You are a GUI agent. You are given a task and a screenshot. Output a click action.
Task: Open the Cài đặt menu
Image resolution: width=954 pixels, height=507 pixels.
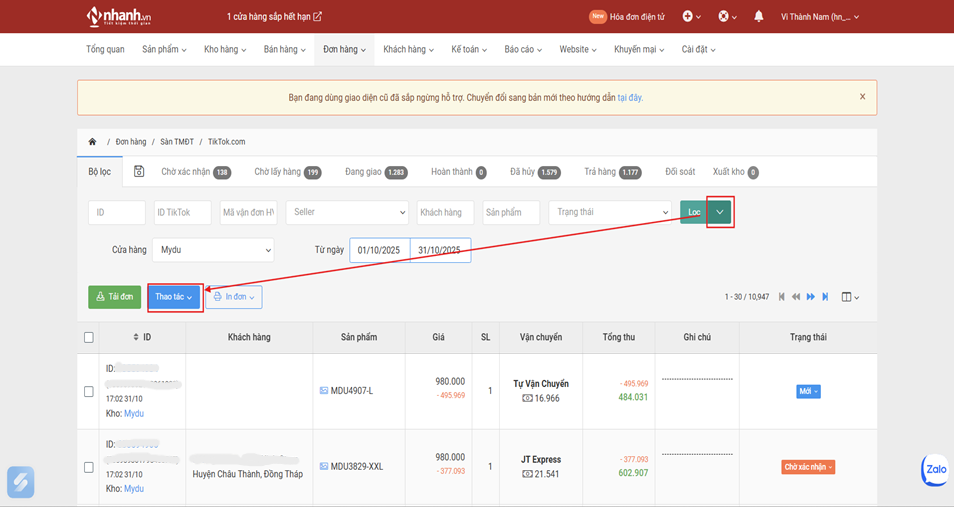click(698, 49)
